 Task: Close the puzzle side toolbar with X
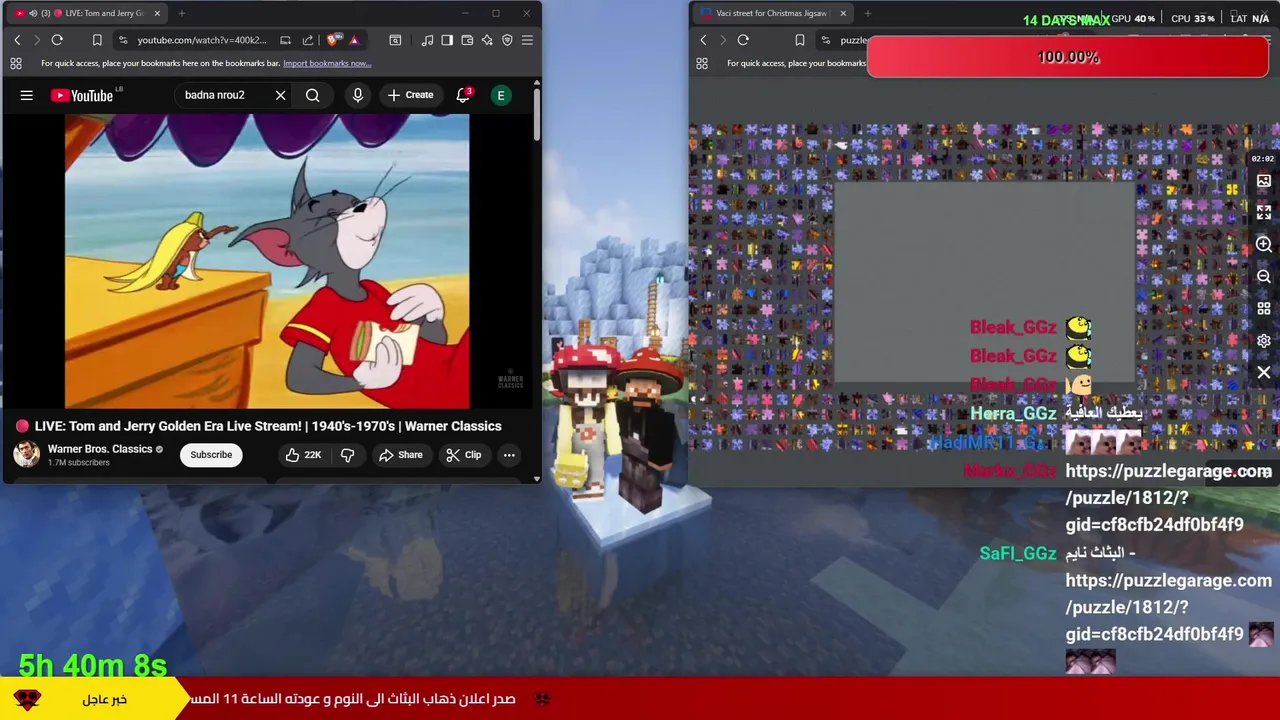1264,373
